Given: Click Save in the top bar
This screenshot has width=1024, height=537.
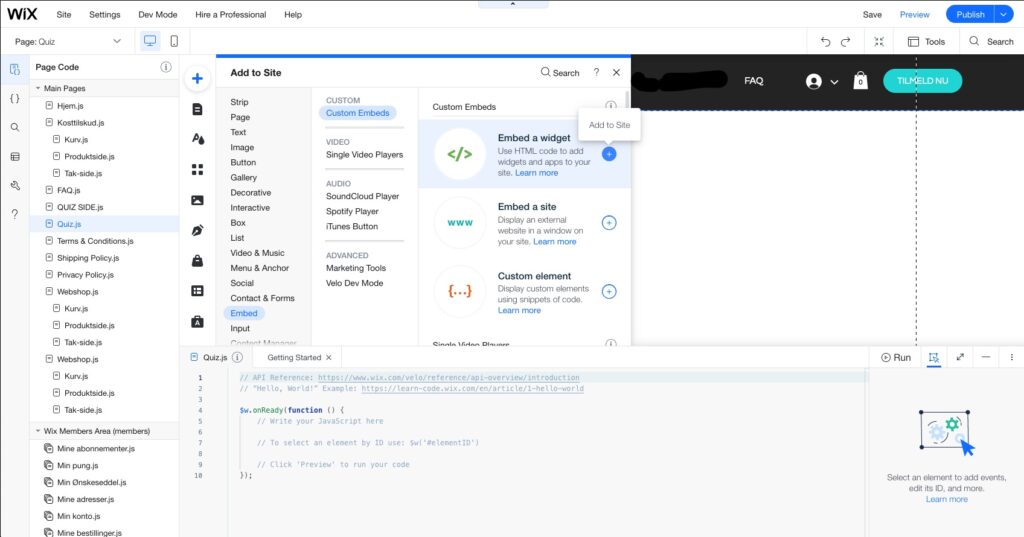Looking at the screenshot, I should [872, 14].
